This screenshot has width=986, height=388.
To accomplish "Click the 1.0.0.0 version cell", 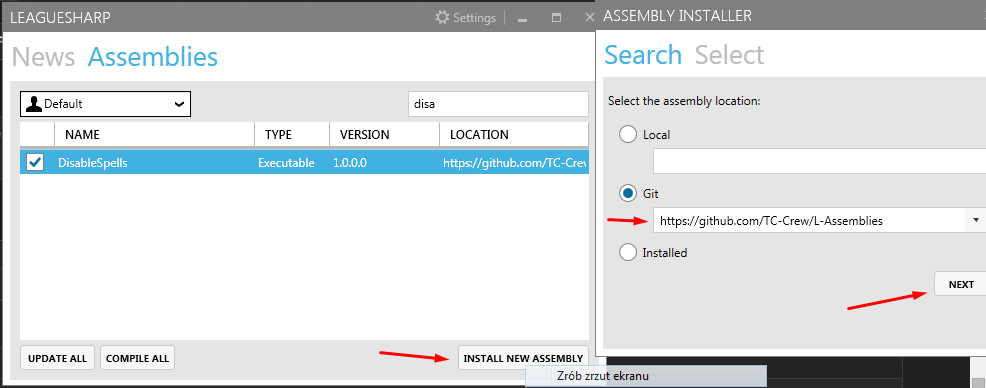I will coord(350,163).
